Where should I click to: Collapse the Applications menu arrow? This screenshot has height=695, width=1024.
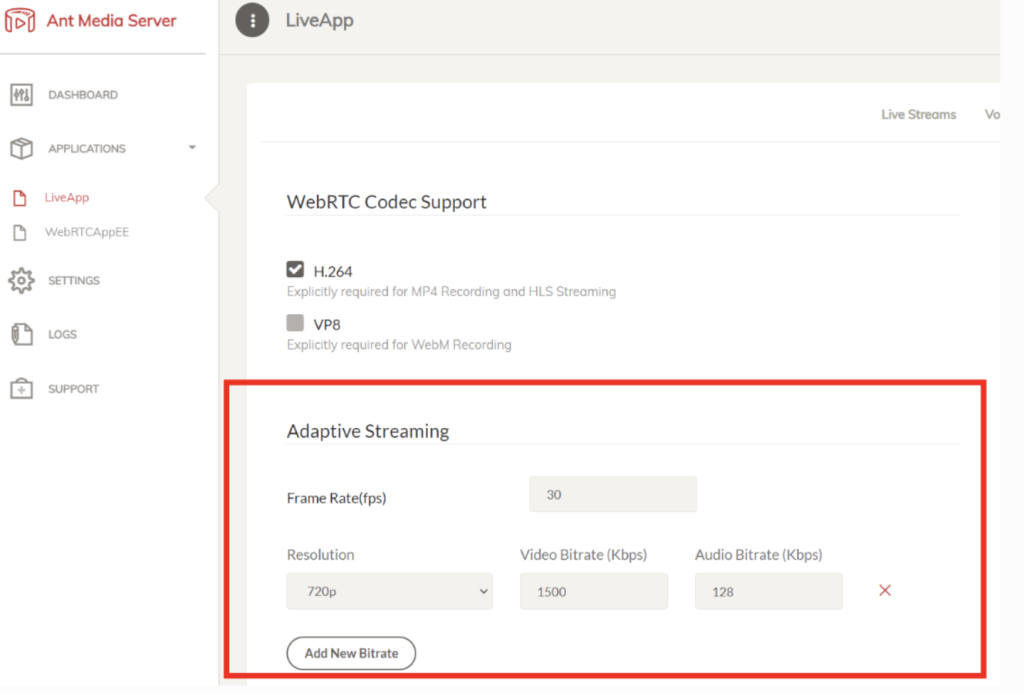(192, 148)
